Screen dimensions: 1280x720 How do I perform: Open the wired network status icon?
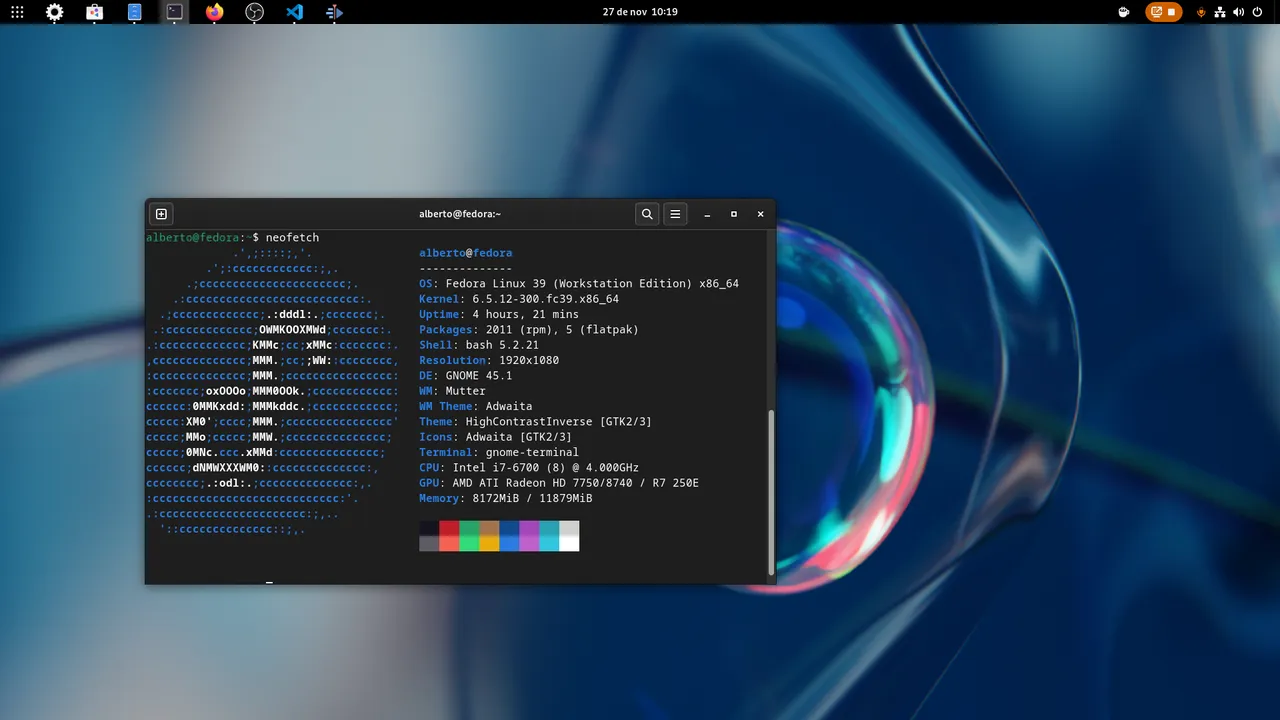[1220, 12]
